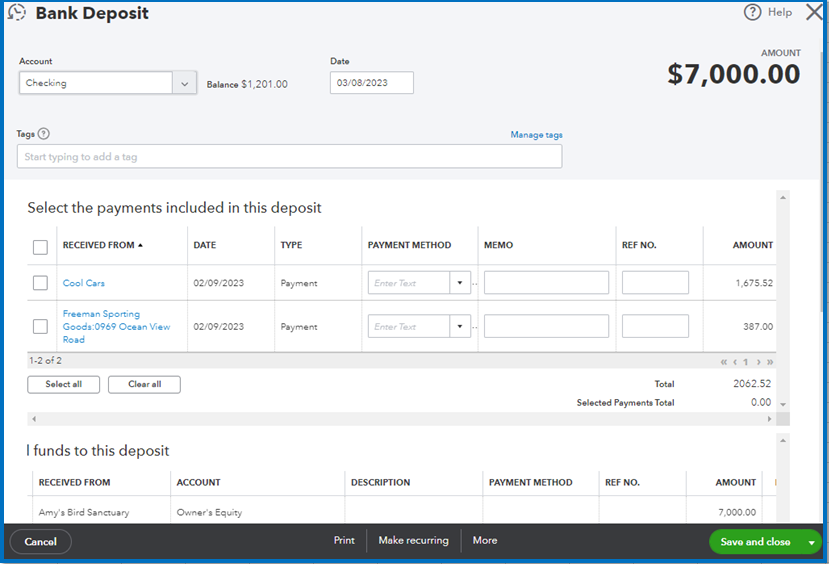Screen dimensions: 829x564
Task: Click the Help question mark icon
Action: pos(753,12)
